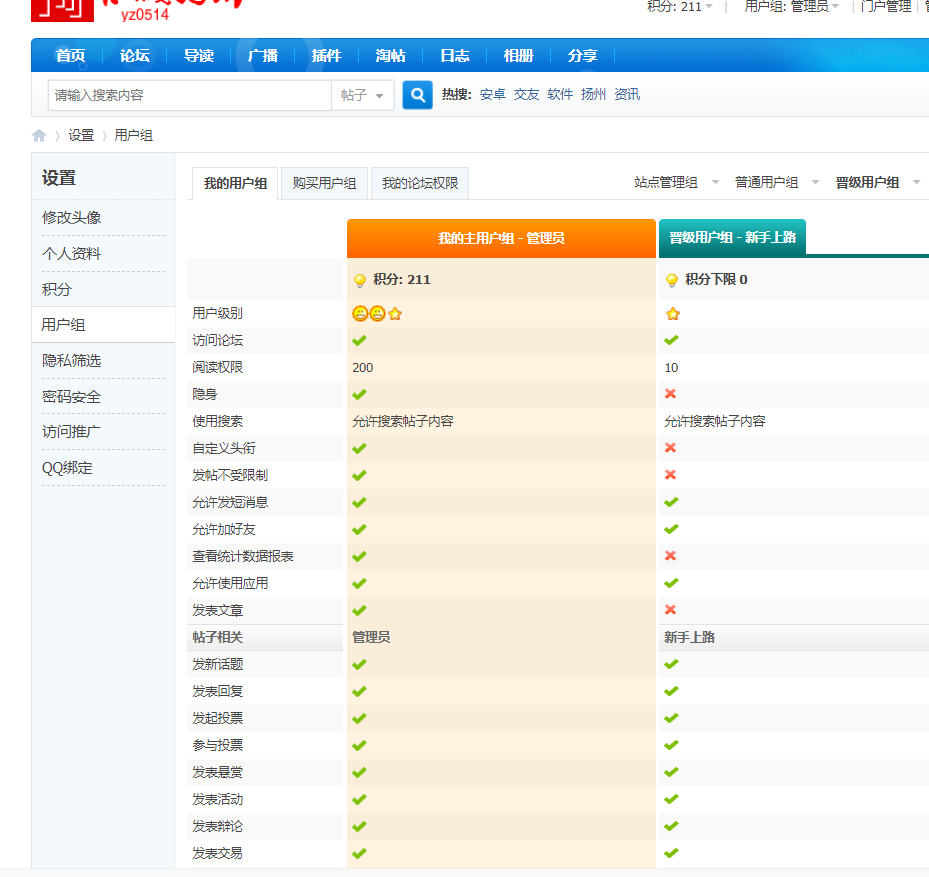The image size is (929, 877).
Task: Click 用户组 in the breadcrumb
Action: tap(134, 136)
